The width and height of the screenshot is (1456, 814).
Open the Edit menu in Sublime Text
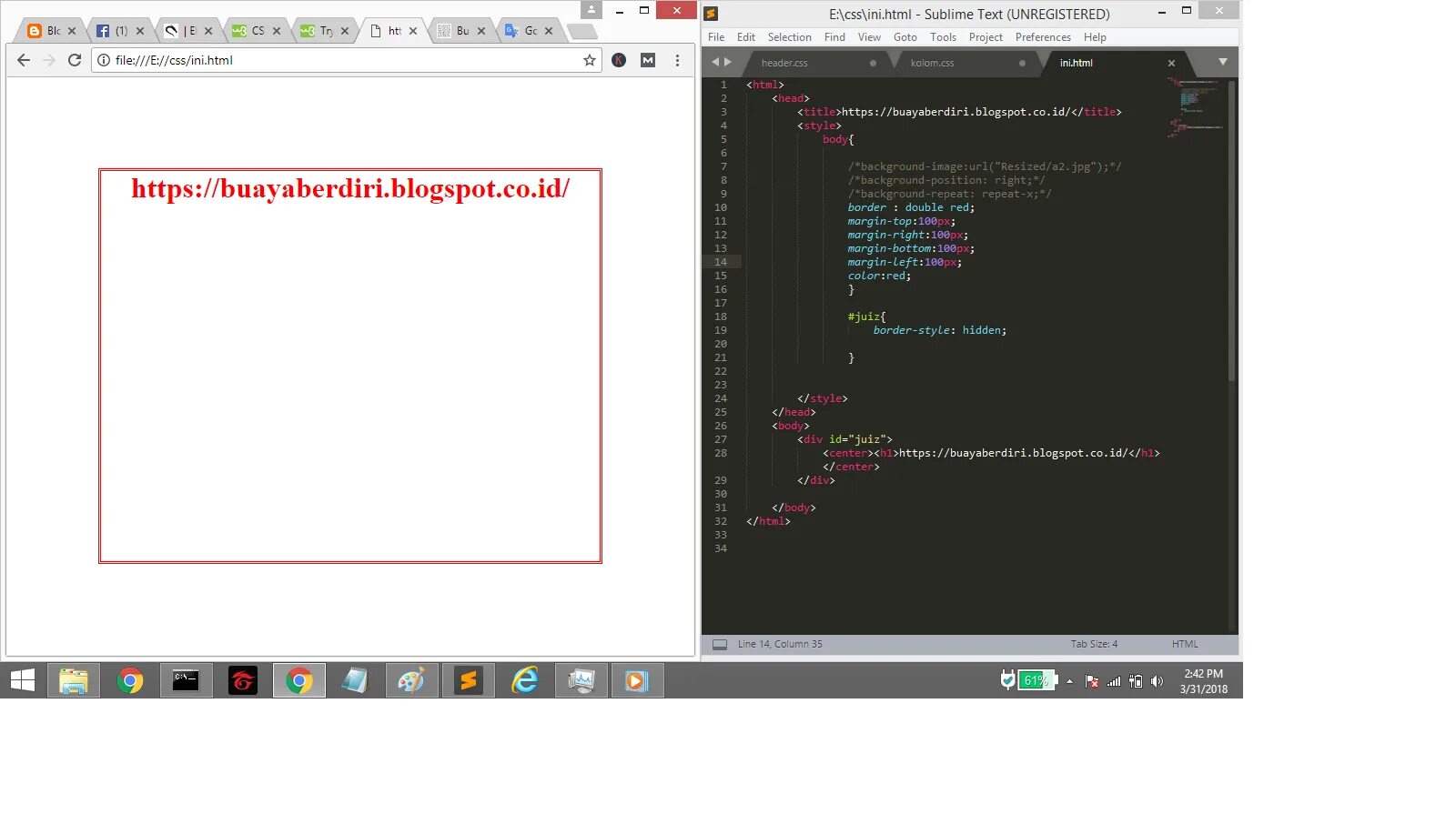point(746,37)
